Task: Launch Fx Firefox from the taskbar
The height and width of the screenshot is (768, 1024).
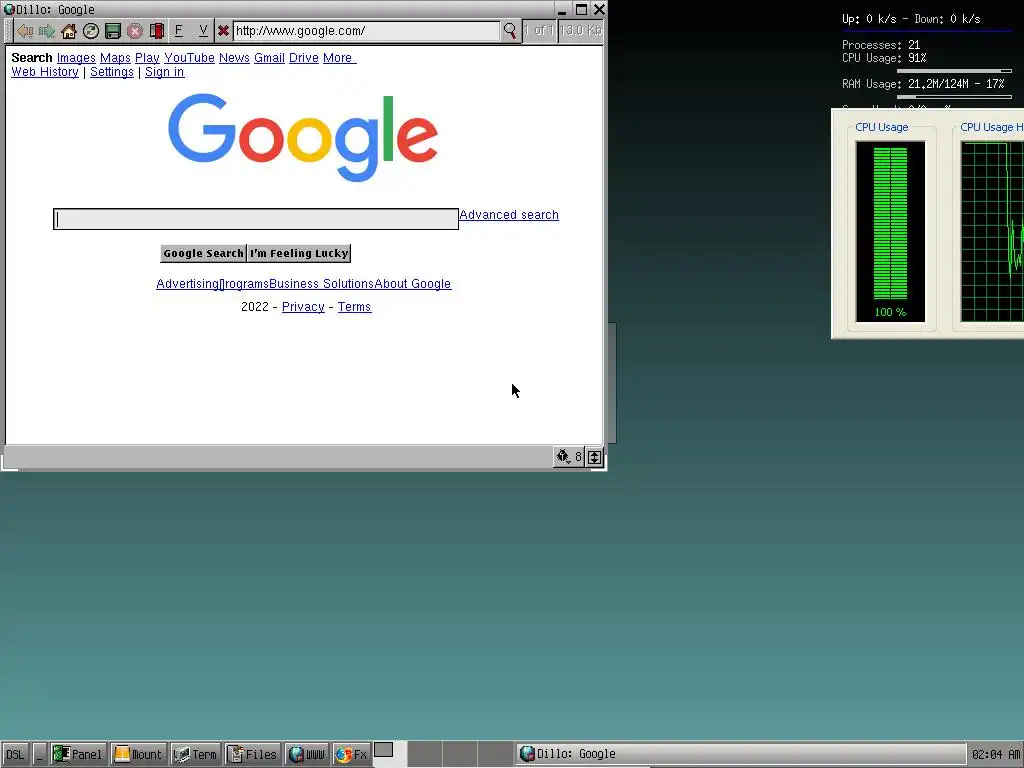Action: point(351,754)
